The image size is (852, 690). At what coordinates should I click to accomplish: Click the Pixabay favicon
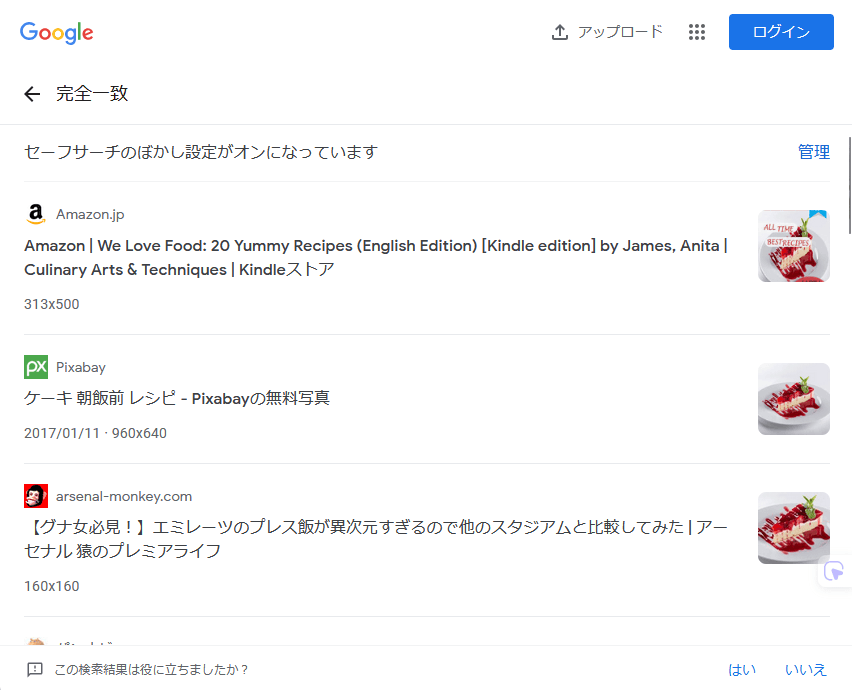pos(36,367)
